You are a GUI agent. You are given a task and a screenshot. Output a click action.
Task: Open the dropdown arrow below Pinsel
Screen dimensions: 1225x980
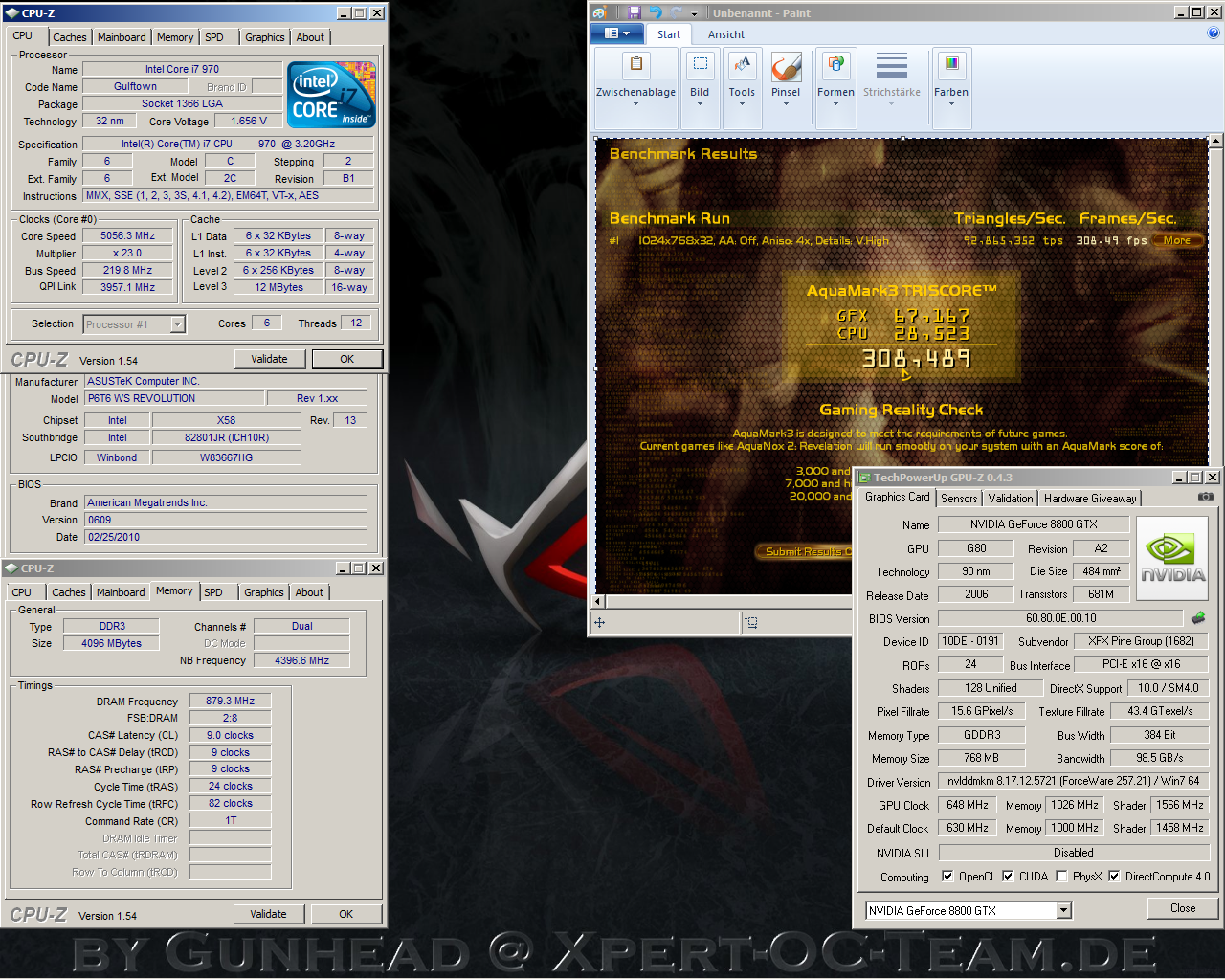click(786, 103)
